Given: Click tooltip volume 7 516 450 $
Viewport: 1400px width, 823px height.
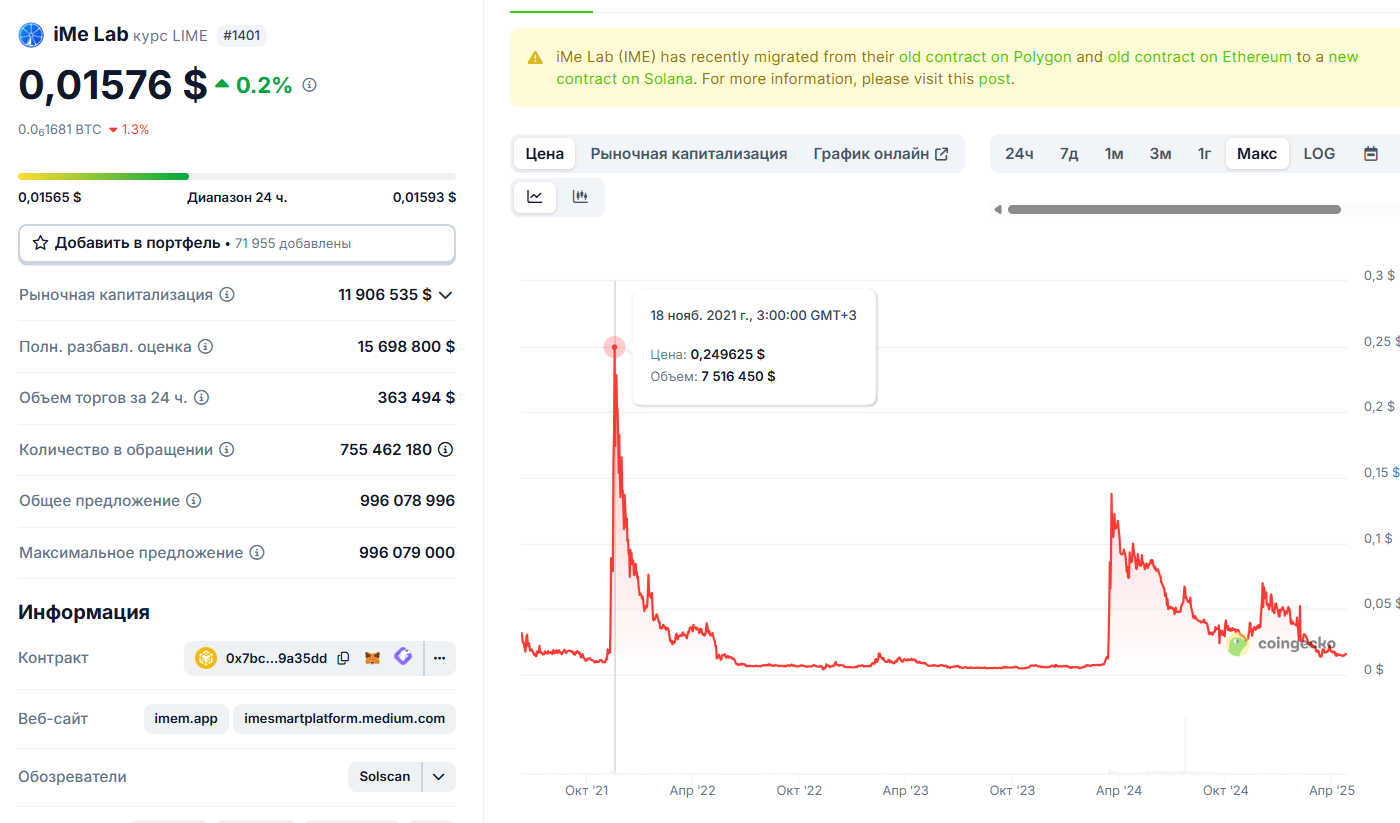Looking at the screenshot, I should click(x=738, y=376).
